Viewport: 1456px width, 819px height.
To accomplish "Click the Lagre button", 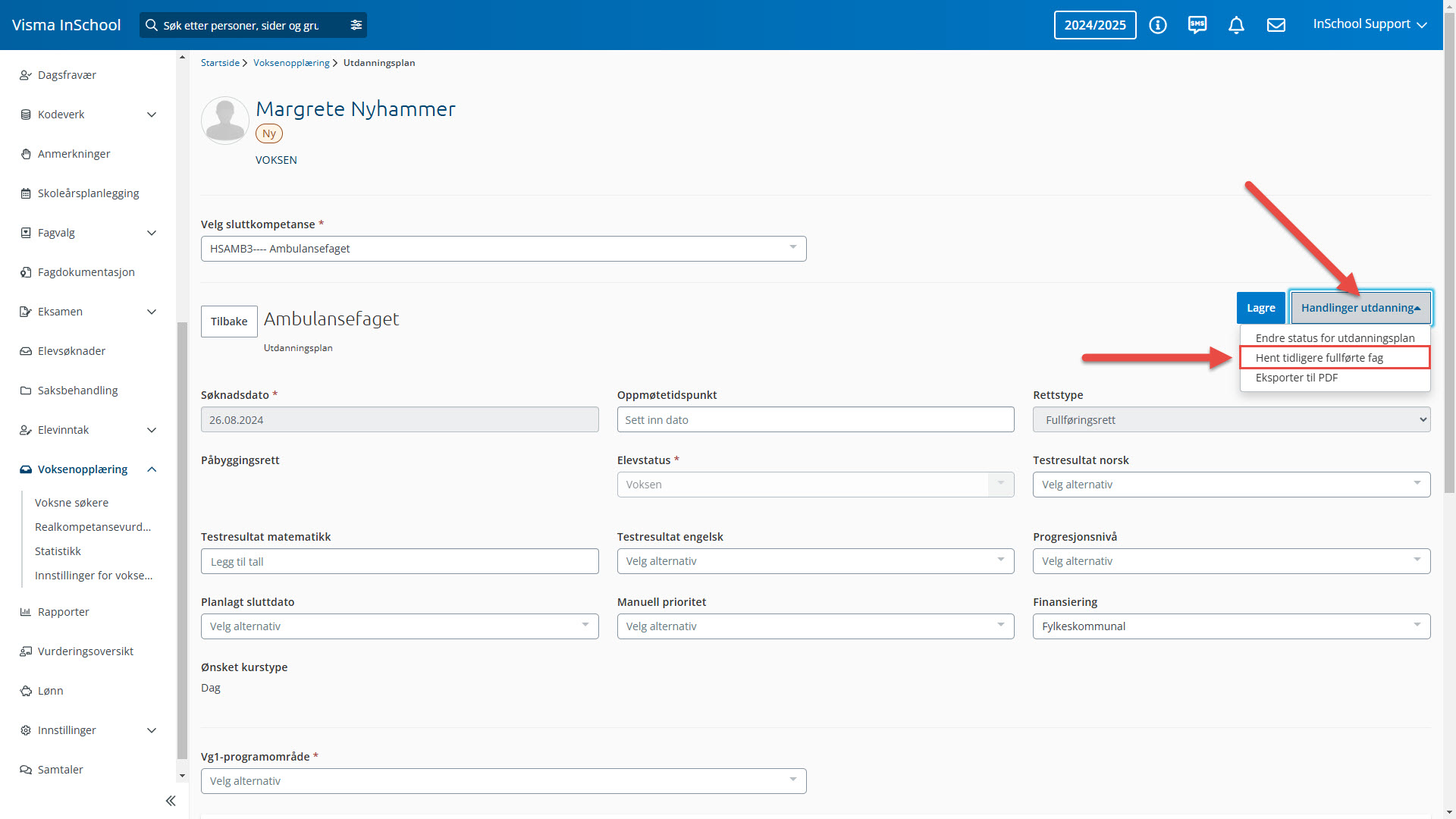I will tap(1260, 308).
